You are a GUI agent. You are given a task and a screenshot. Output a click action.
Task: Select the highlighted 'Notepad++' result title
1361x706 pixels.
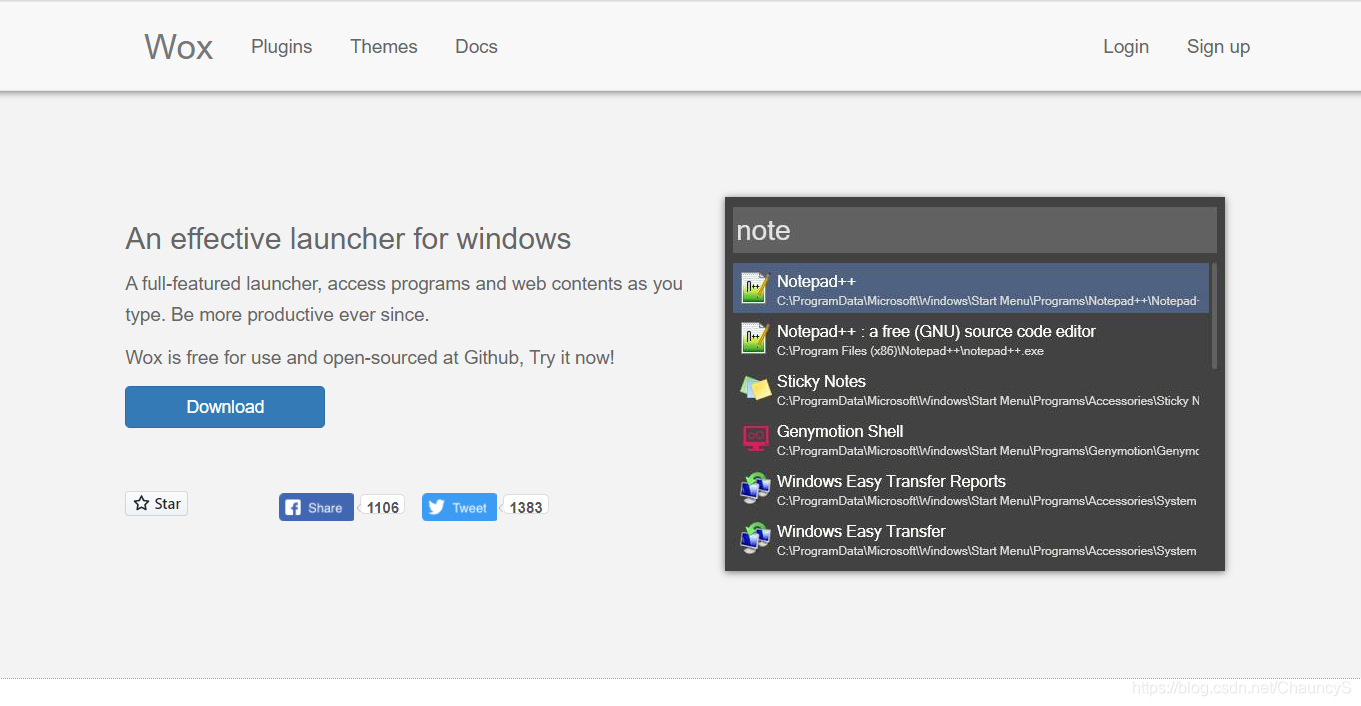pos(816,281)
